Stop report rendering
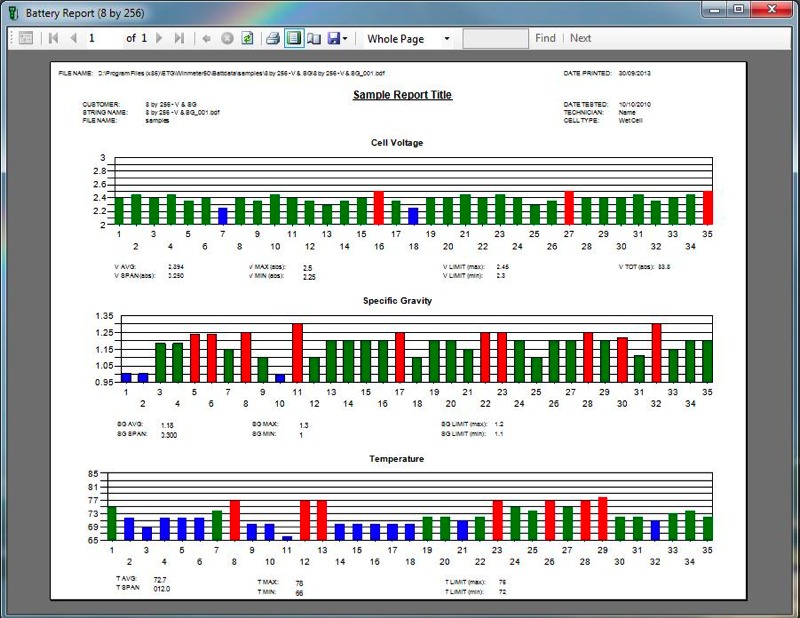800x618 pixels. pos(226,38)
